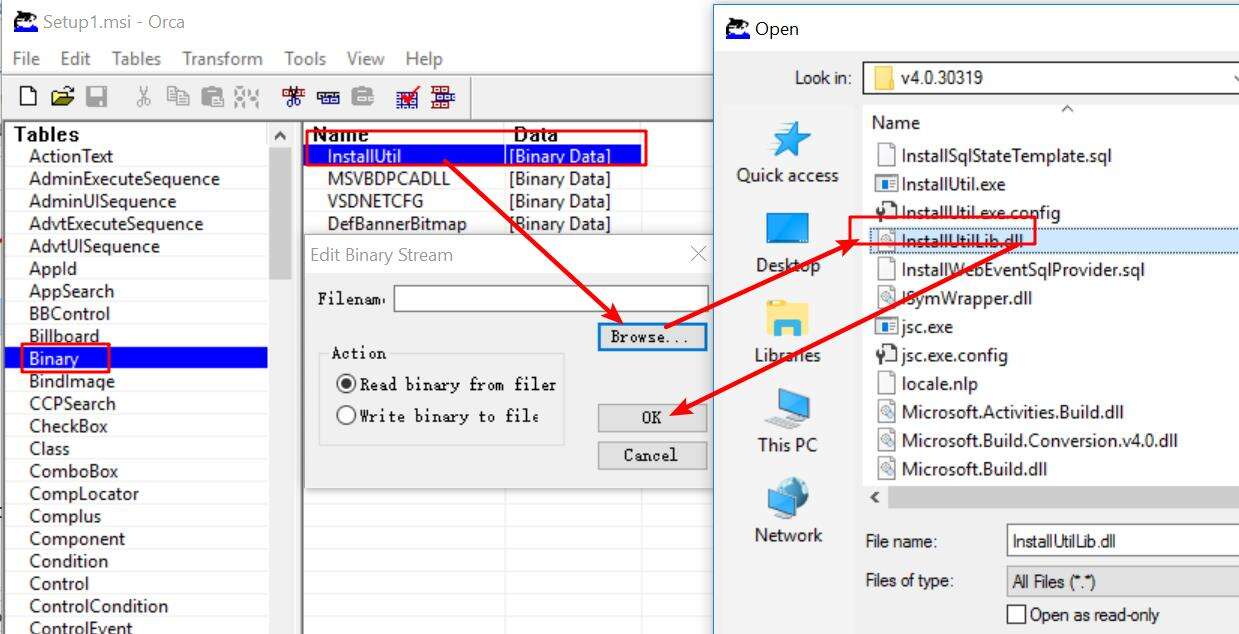
Task: Click the locale.nlp file icon
Action: [885, 383]
